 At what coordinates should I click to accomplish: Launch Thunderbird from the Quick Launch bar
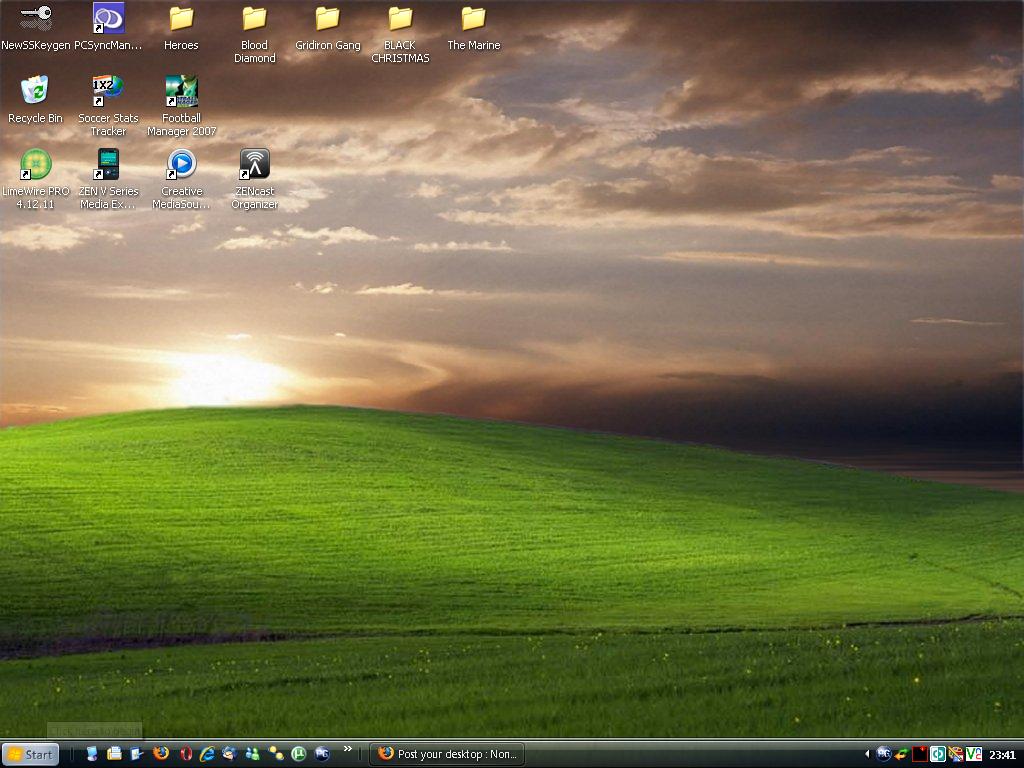click(229, 754)
